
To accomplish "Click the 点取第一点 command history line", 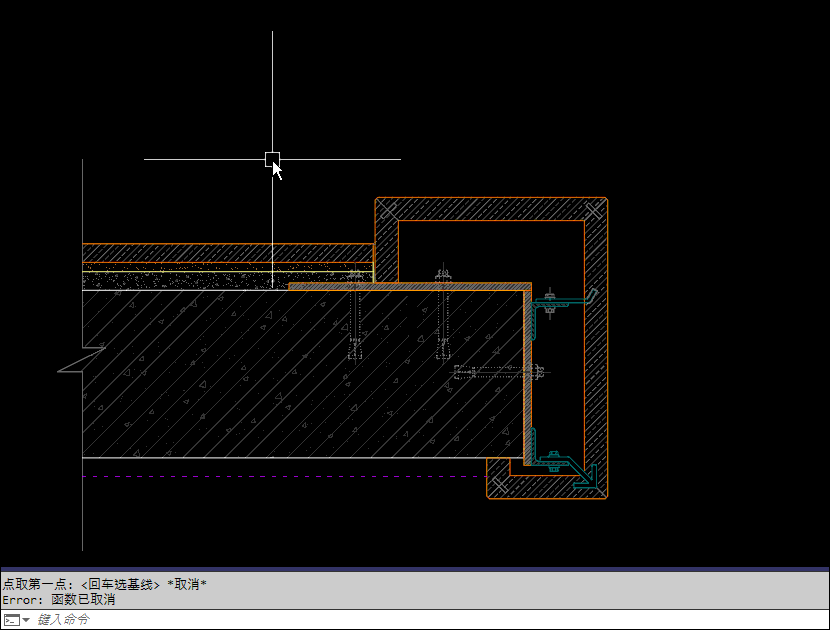I will pyautogui.click(x=104, y=584).
